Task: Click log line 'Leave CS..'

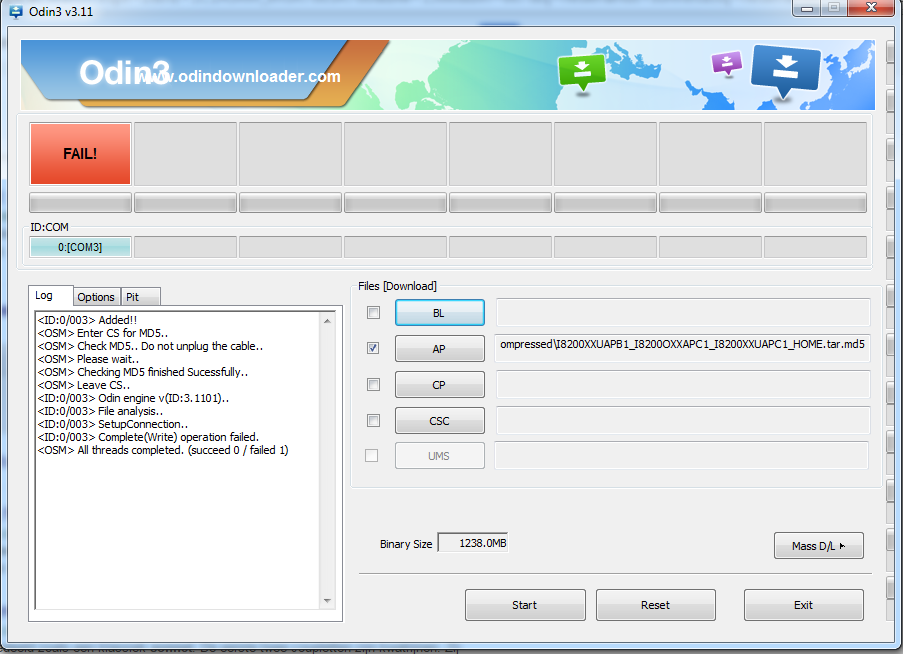Action: tap(84, 385)
